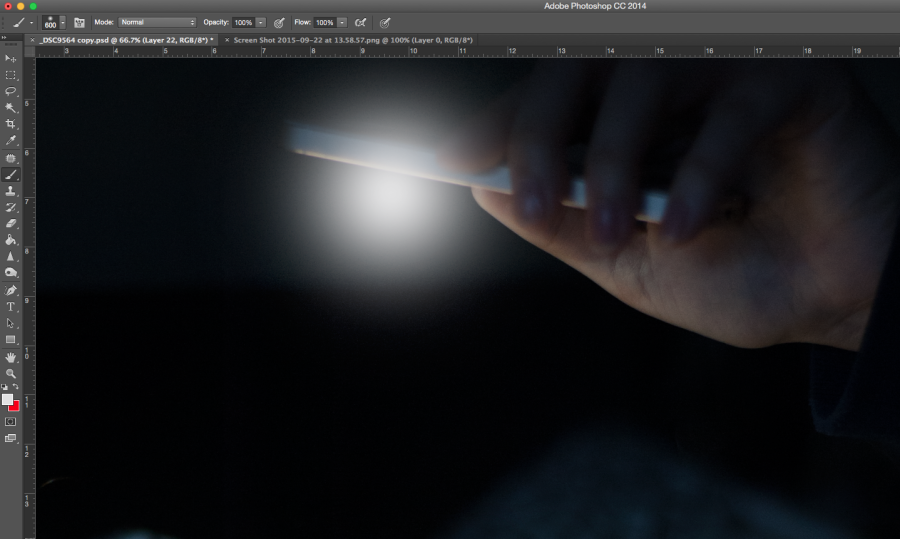The width and height of the screenshot is (900, 539).
Task: Close the Screen Shot png document tab
Action: tap(227, 40)
